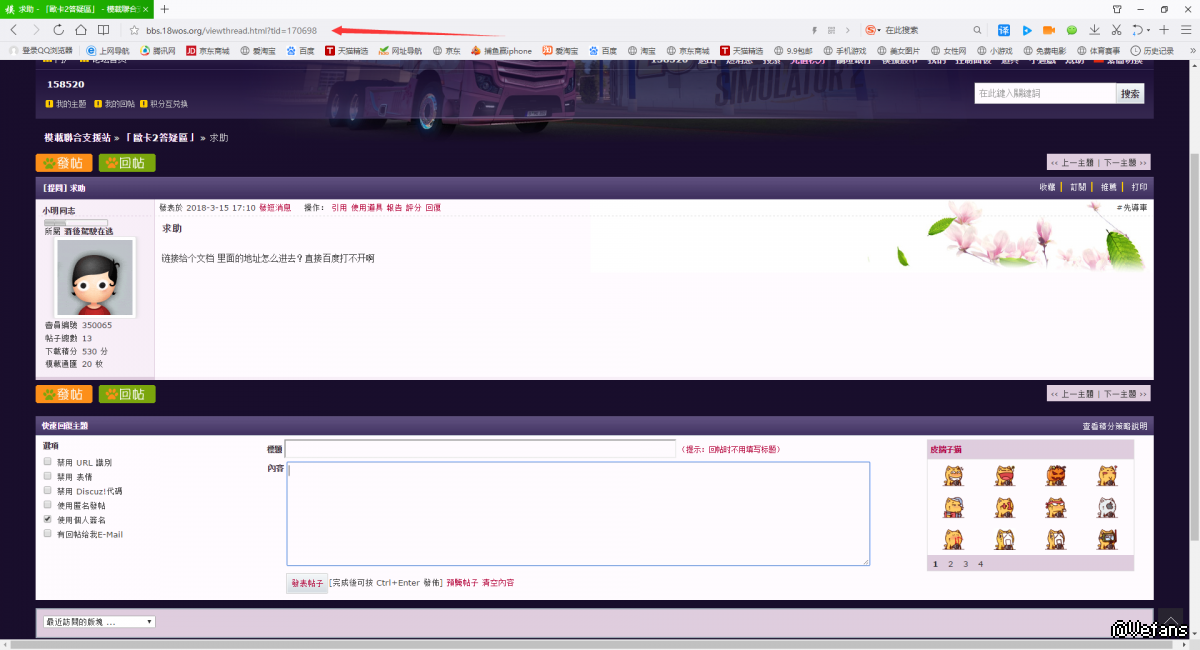The height and width of the screenshot is (650, 1200).
Task: Open a new browser tab
Action: tap(165, 9)
